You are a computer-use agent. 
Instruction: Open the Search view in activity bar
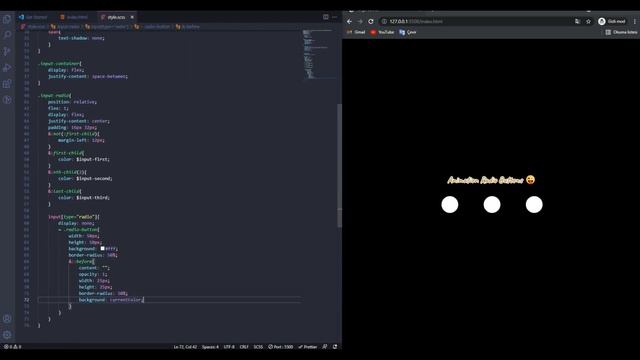[7, 35]
